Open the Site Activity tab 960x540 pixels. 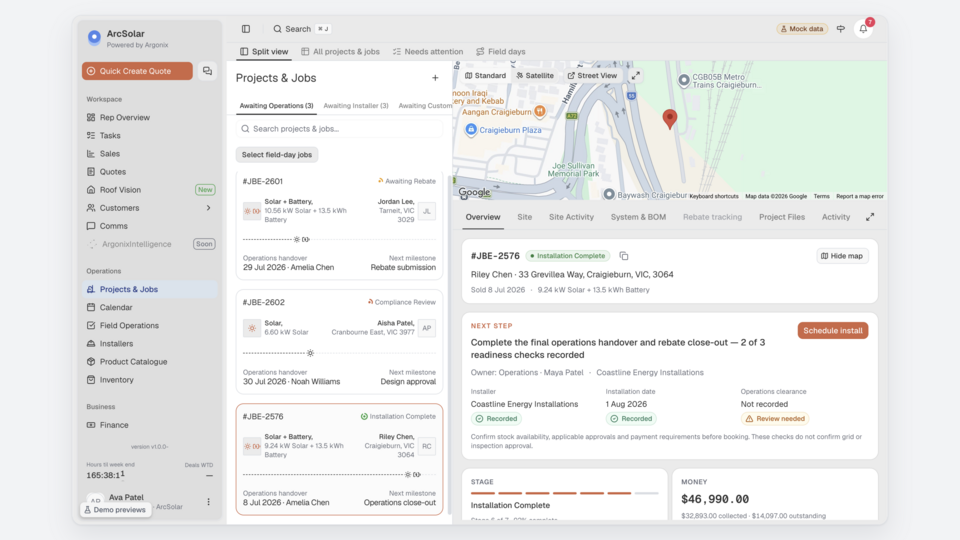click(x=571, y=217)
